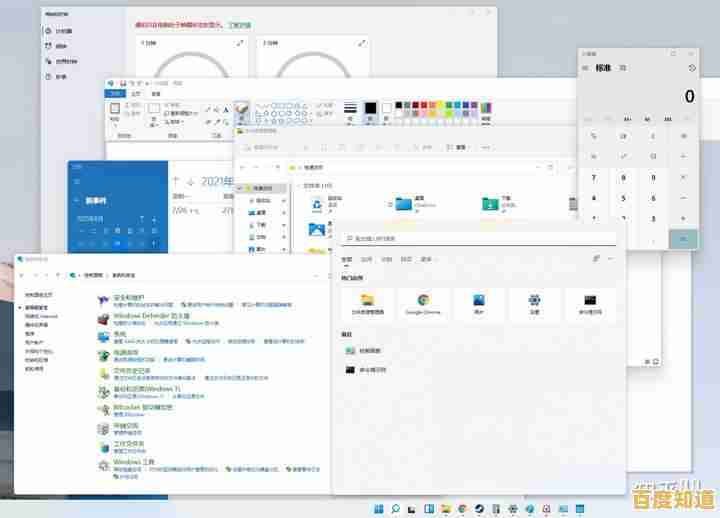Select the Text tool (A) in Paint
This screenshot has width=720, height=518.
pos(225,110)
